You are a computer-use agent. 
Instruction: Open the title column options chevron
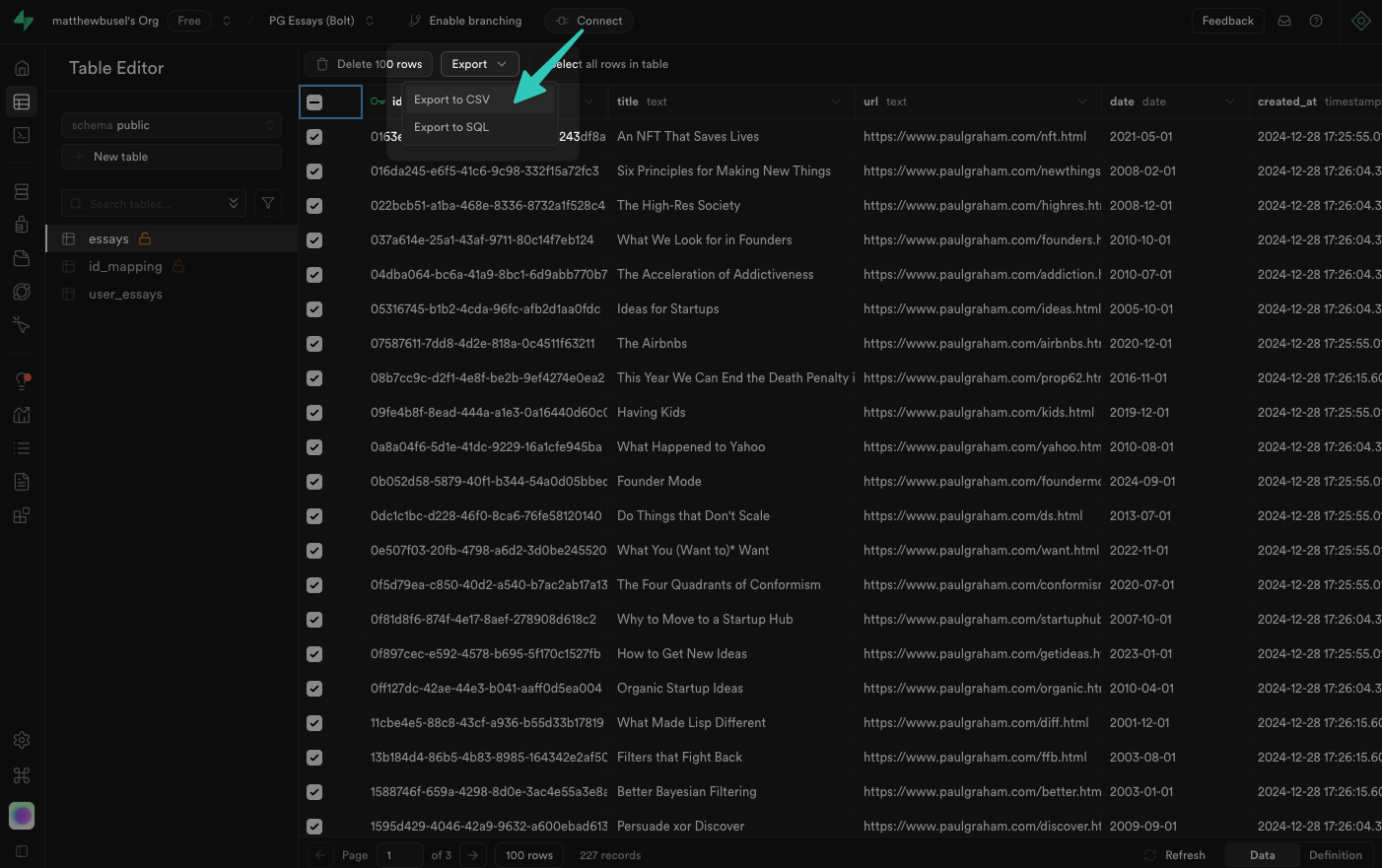836,101
